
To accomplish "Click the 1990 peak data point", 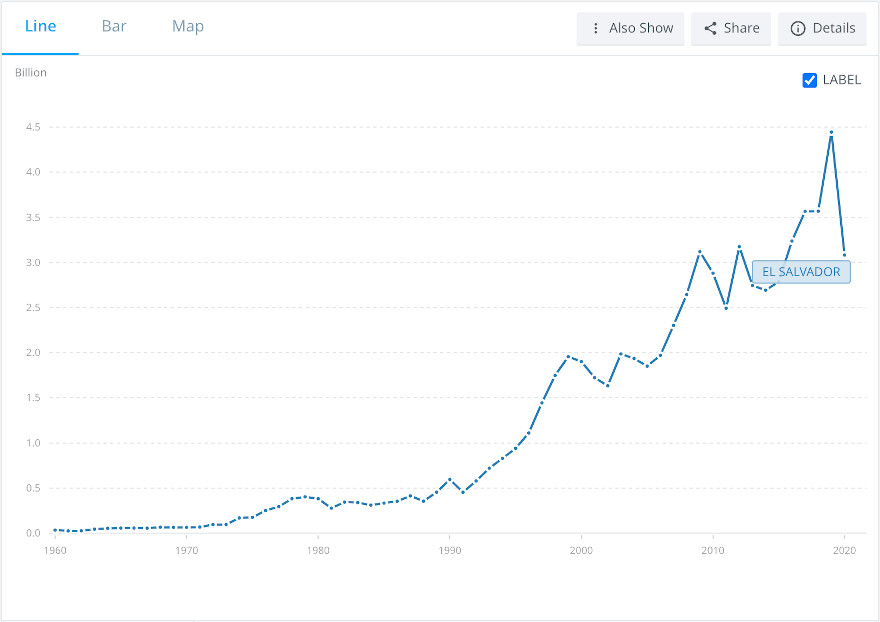I will point(450,479).
